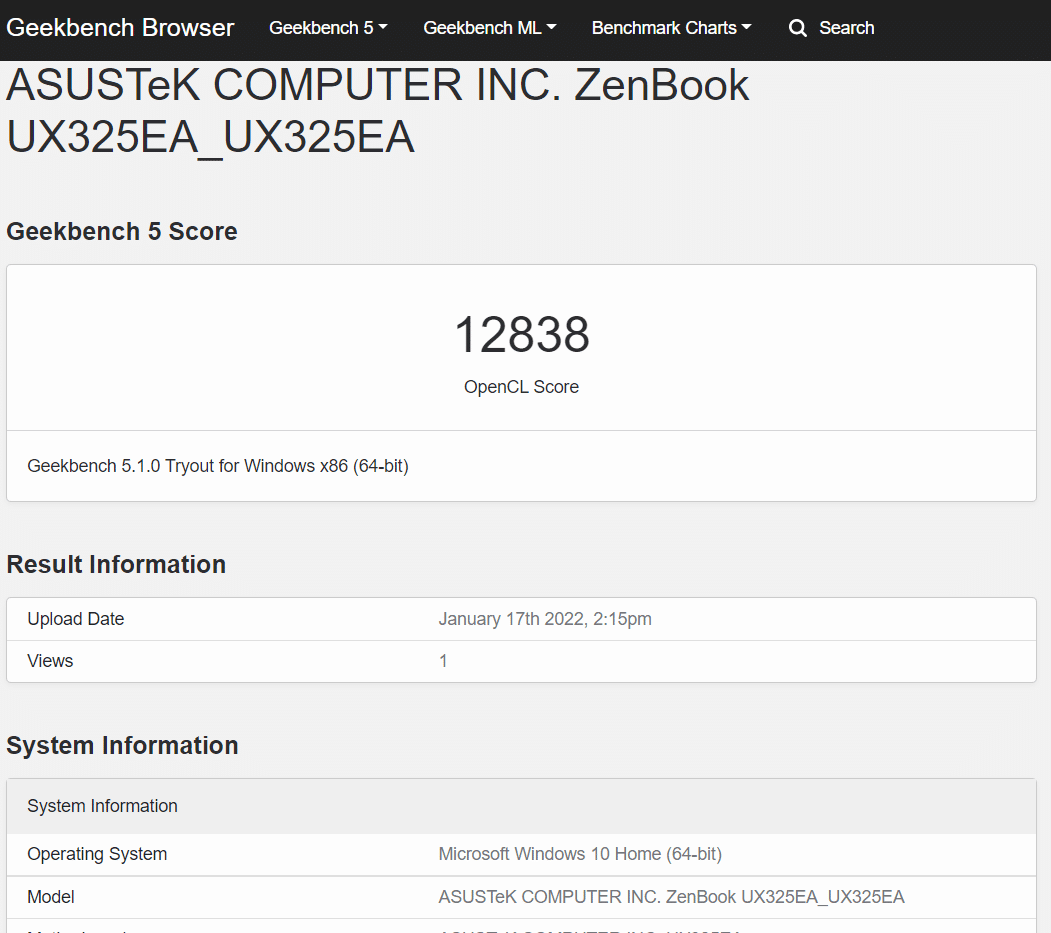Screen dimensions: 1051x933
Task: Click the January 17th 2022 date value
Action: [x=545, y=619]
